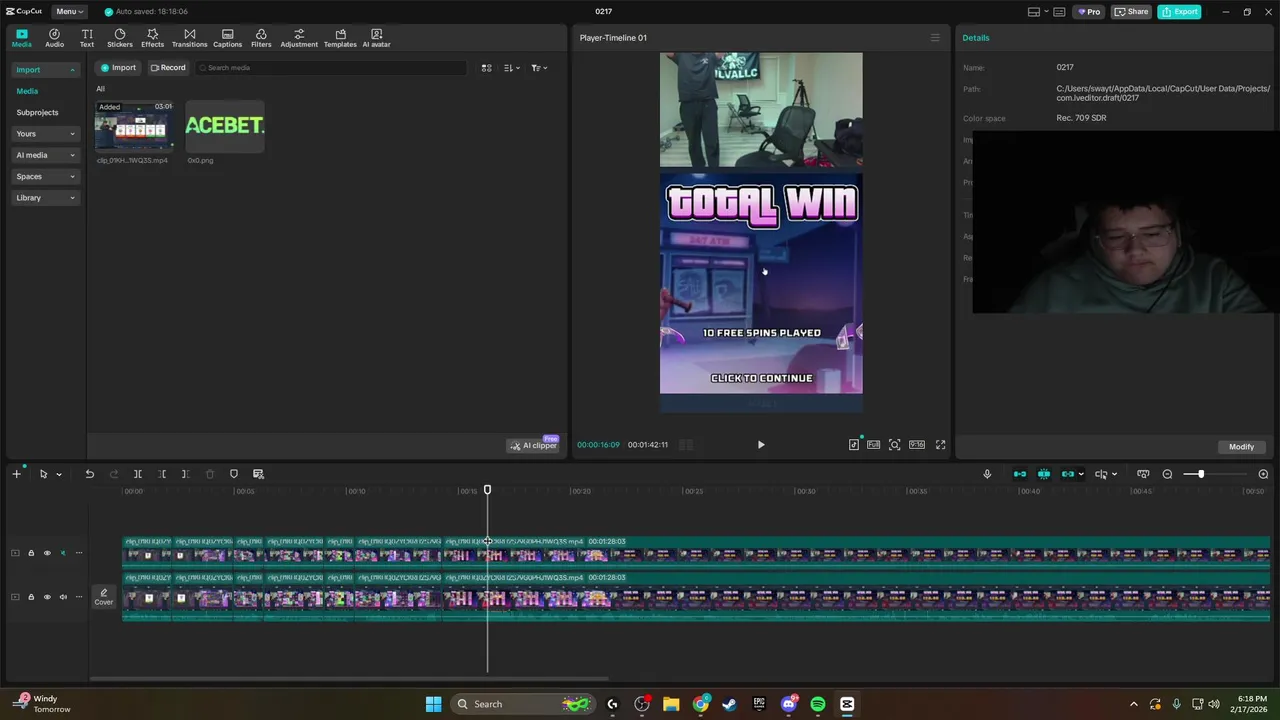Toggle main track magnet snapping
Screen dimensions: 1280x720
tap(1020, 474)
